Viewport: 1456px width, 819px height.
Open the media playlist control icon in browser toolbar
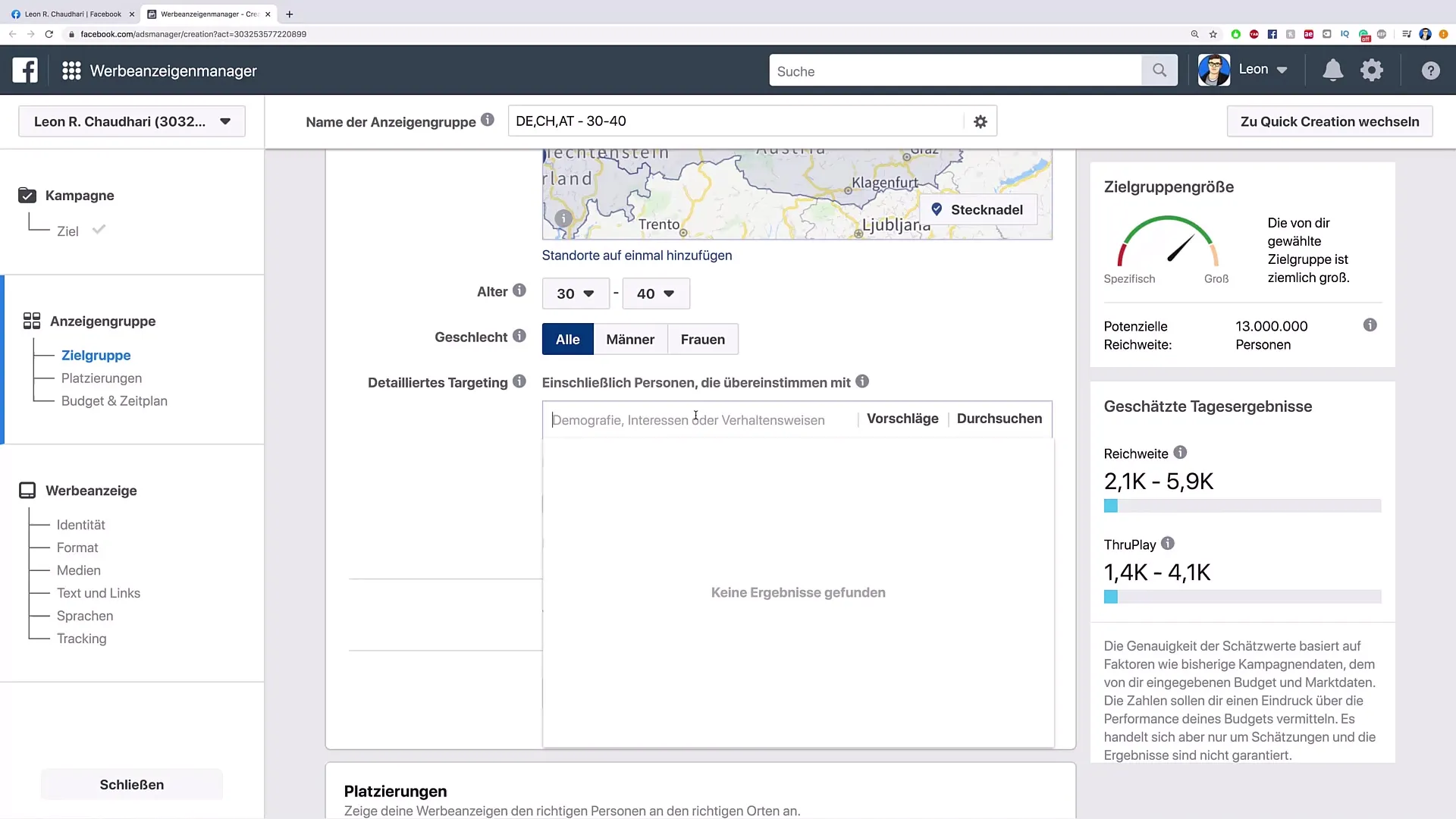click(x=1406, y=34)
